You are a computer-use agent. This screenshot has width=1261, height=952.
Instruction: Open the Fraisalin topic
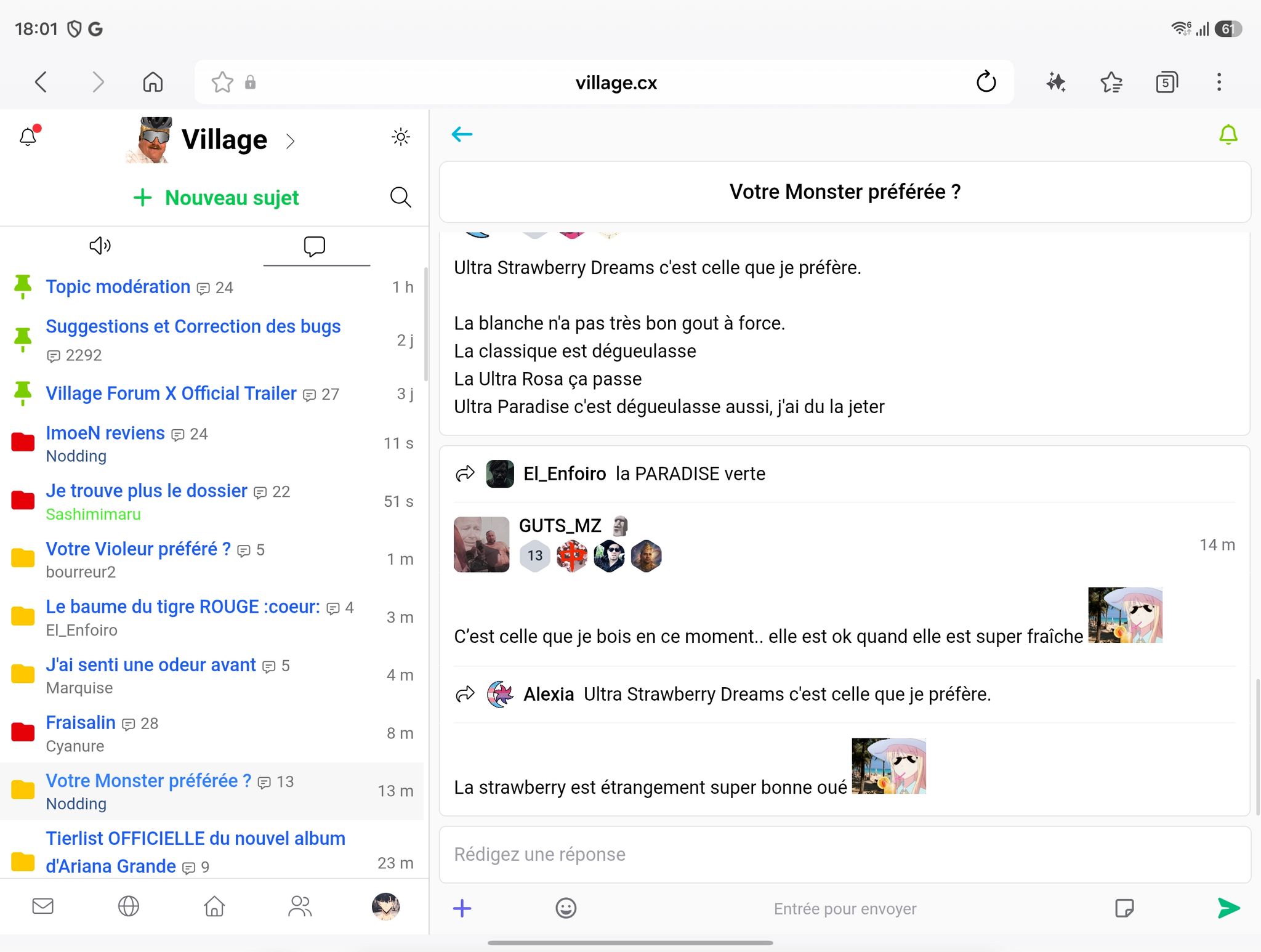click(81, 722)
